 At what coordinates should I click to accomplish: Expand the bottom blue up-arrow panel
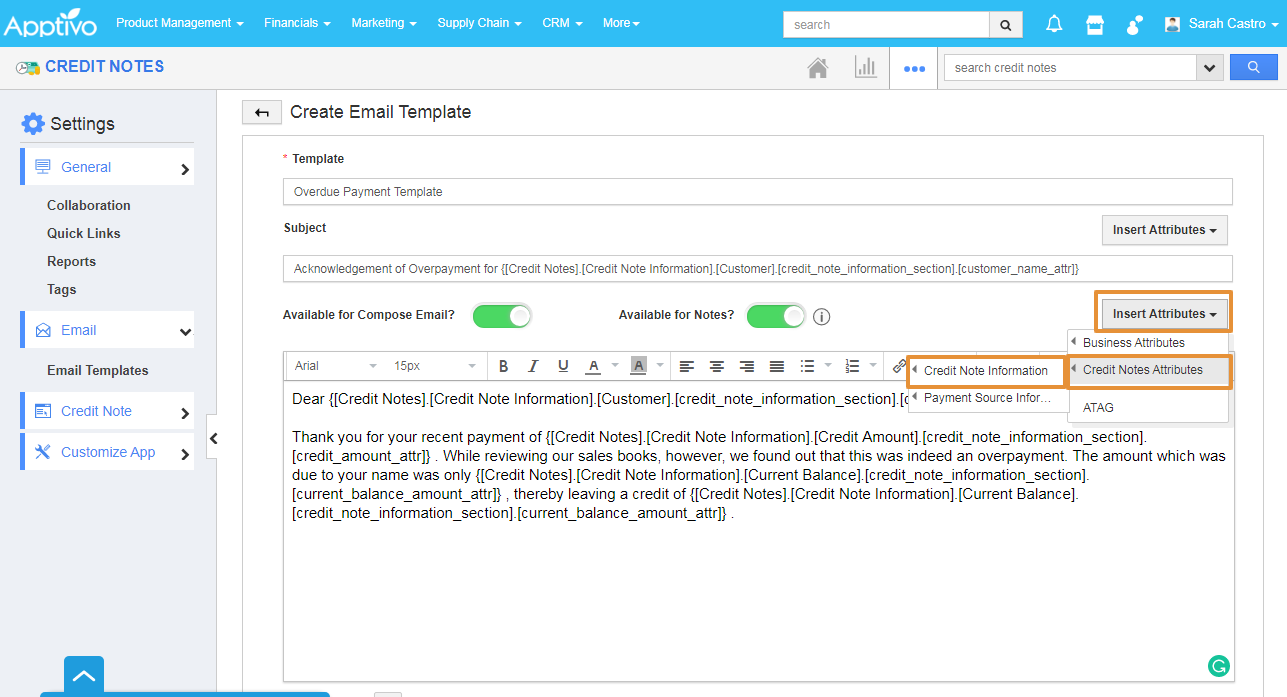84,676
